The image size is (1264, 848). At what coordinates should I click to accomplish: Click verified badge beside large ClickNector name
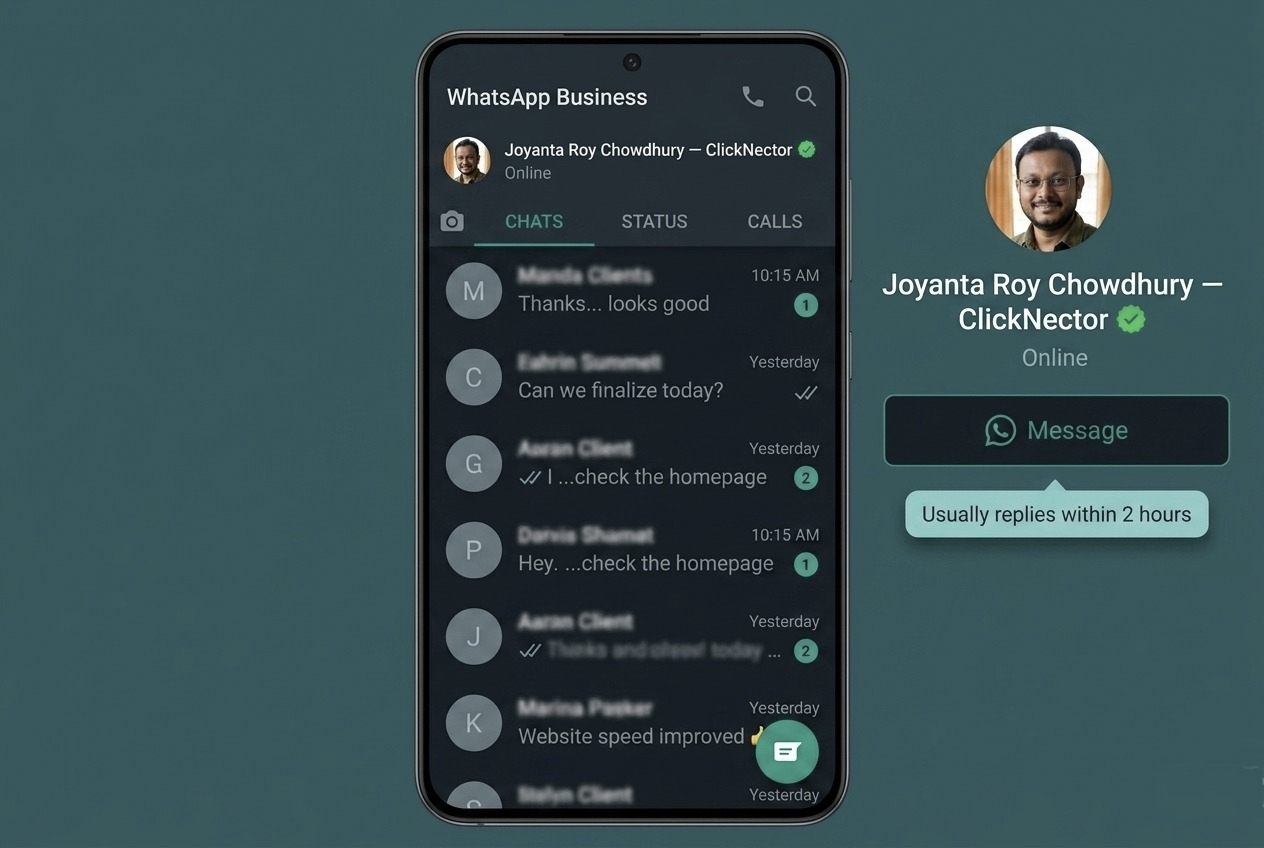1131,320
